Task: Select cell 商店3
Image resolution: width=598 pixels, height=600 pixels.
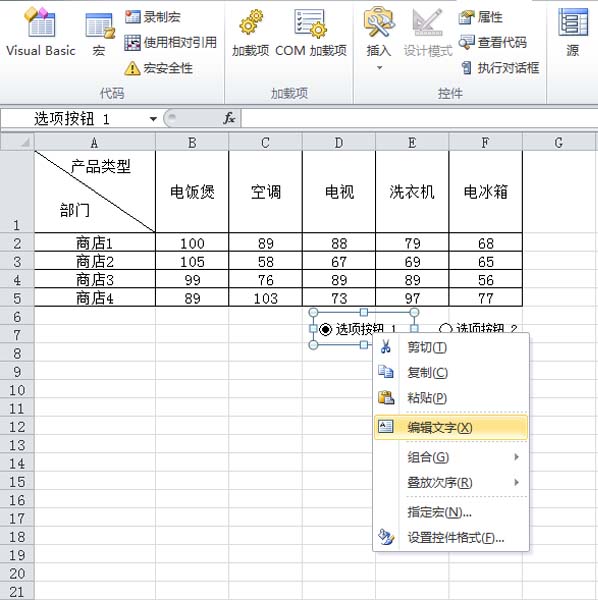Action: coord(95,279)
